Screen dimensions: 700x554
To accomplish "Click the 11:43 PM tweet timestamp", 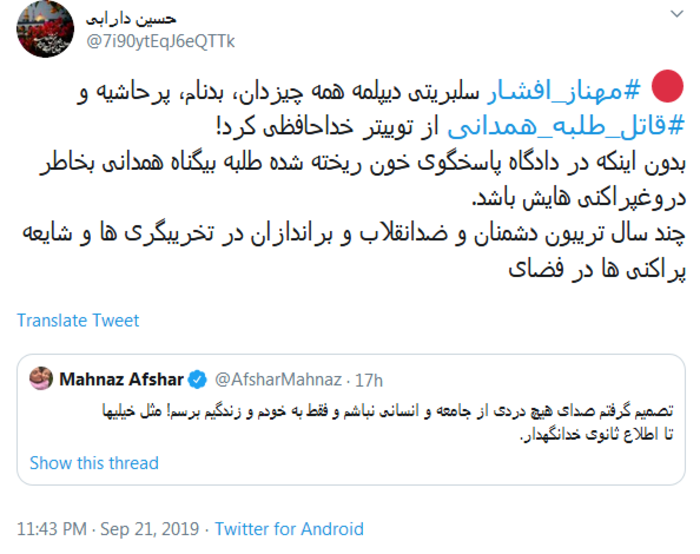I will point(53,529).
